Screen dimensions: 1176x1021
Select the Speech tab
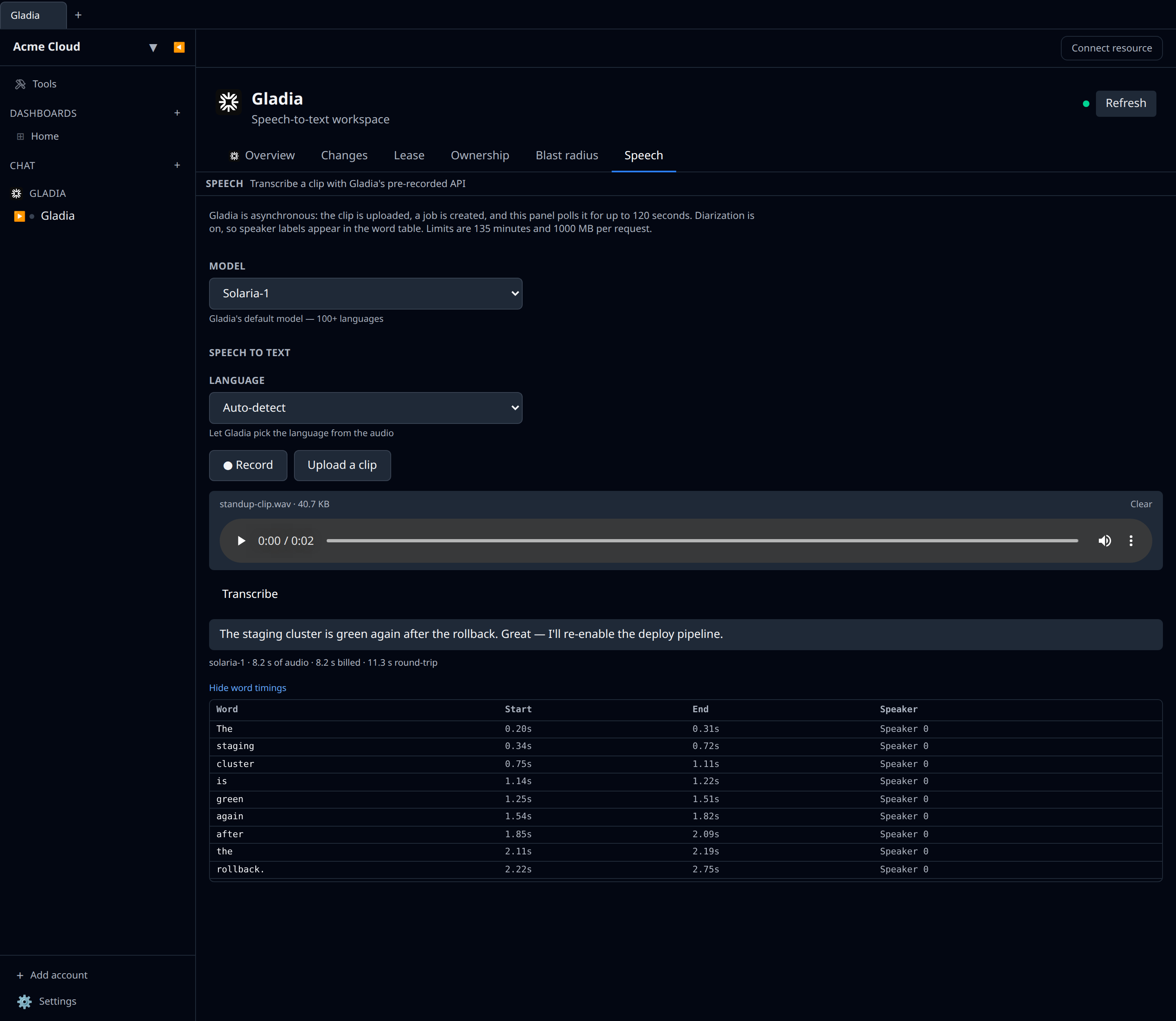643,156
